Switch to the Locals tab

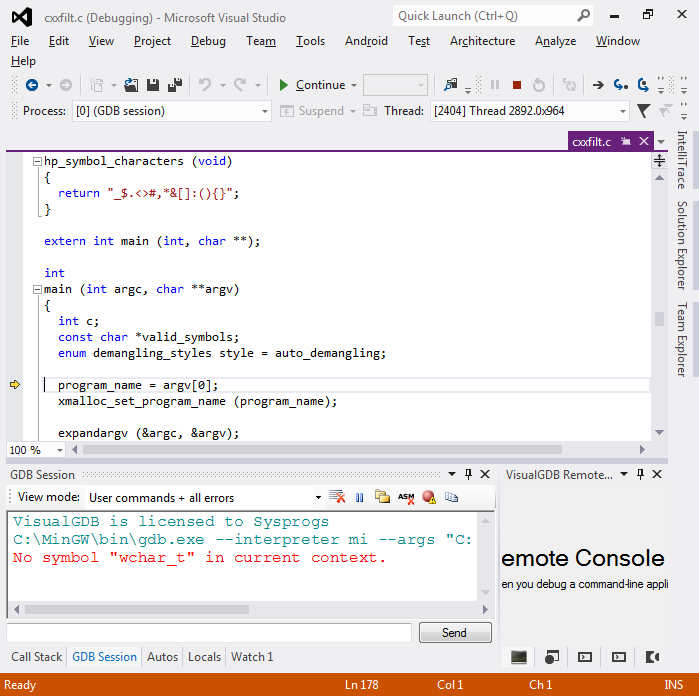204,656
